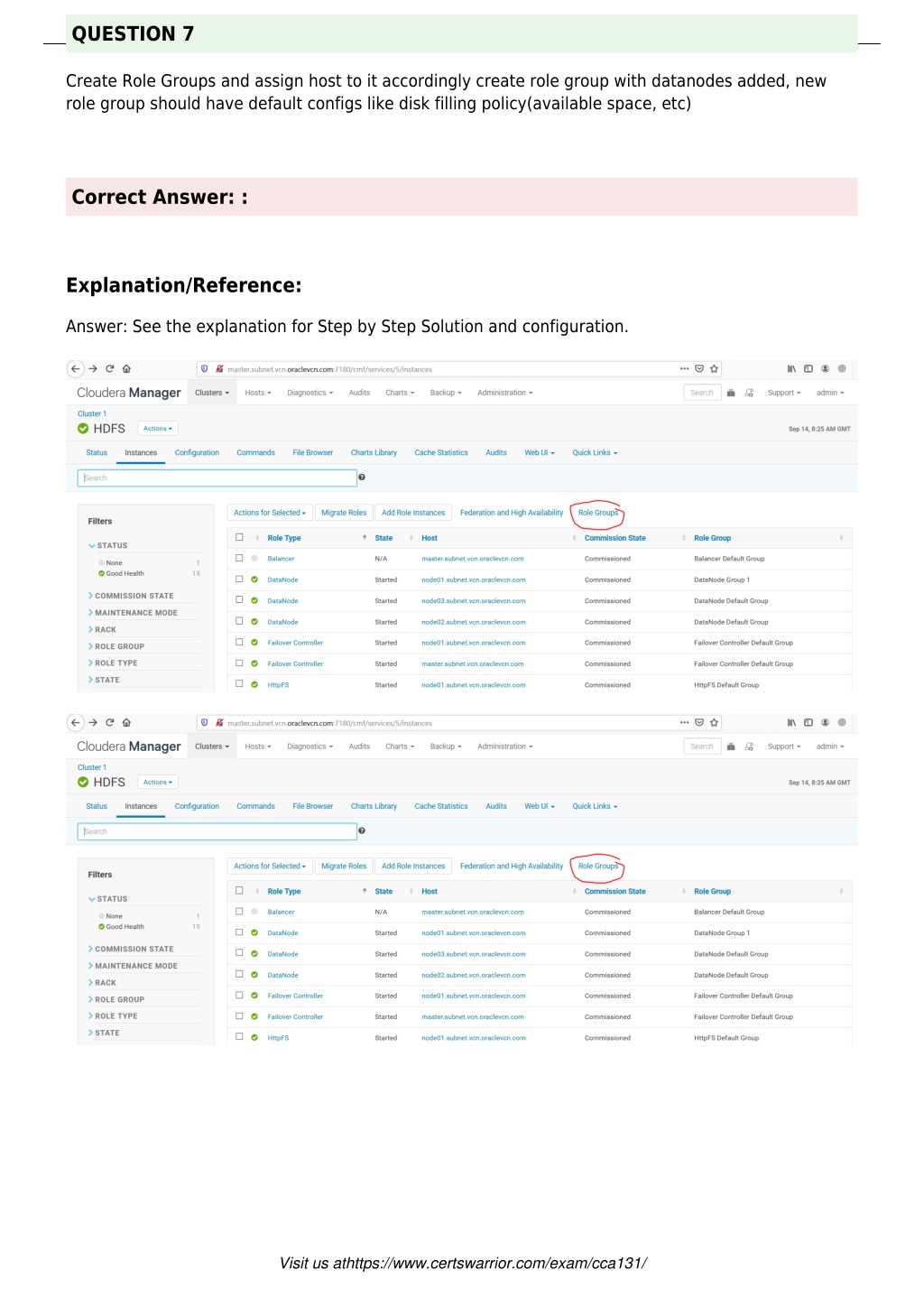Open Federation and High Availability in the lower screenshot
924x1307 pixels.
pyautogui.click(x=512, y=866)
